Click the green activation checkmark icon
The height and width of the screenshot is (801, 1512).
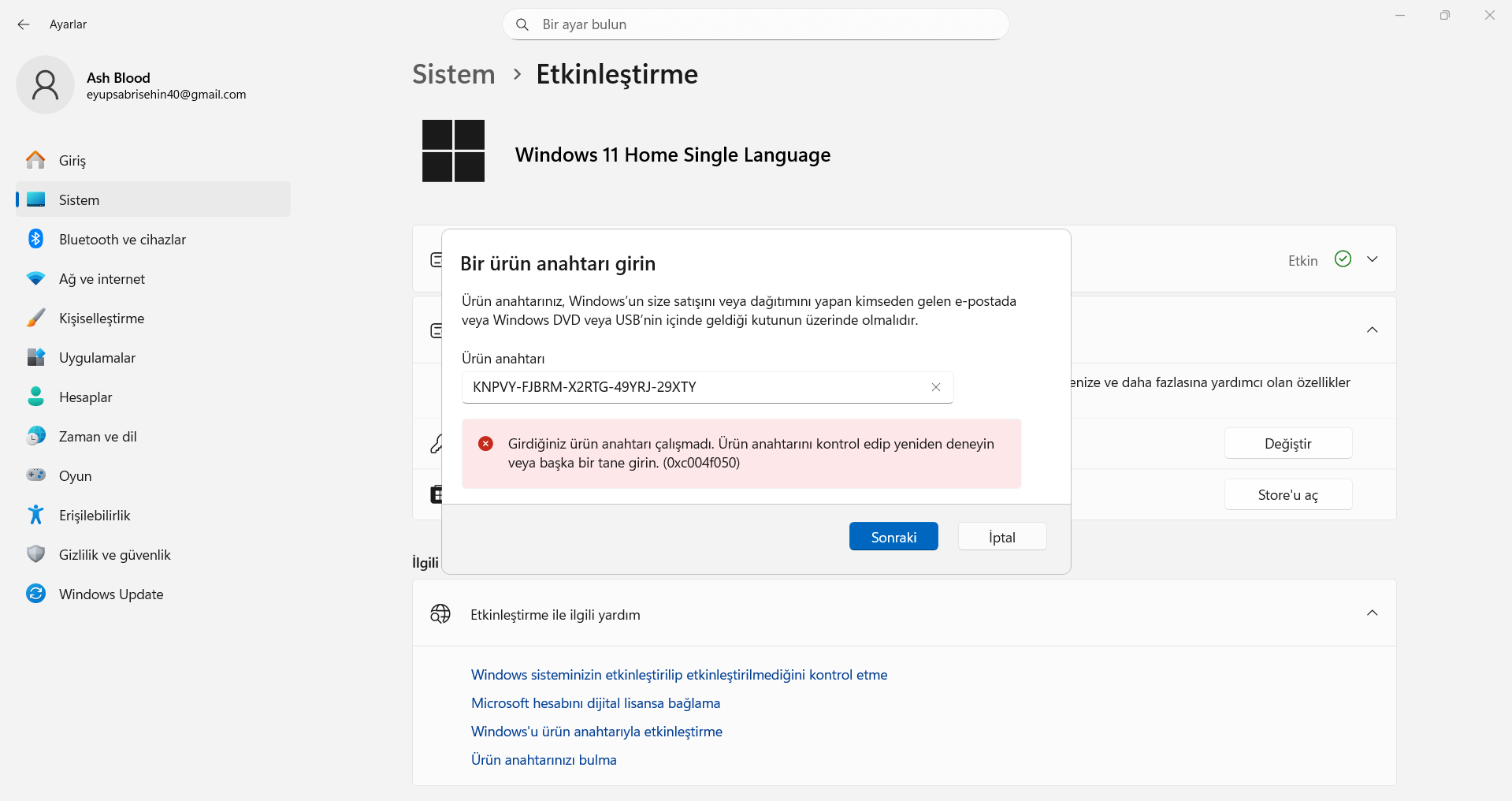[x=1343, y=259]
